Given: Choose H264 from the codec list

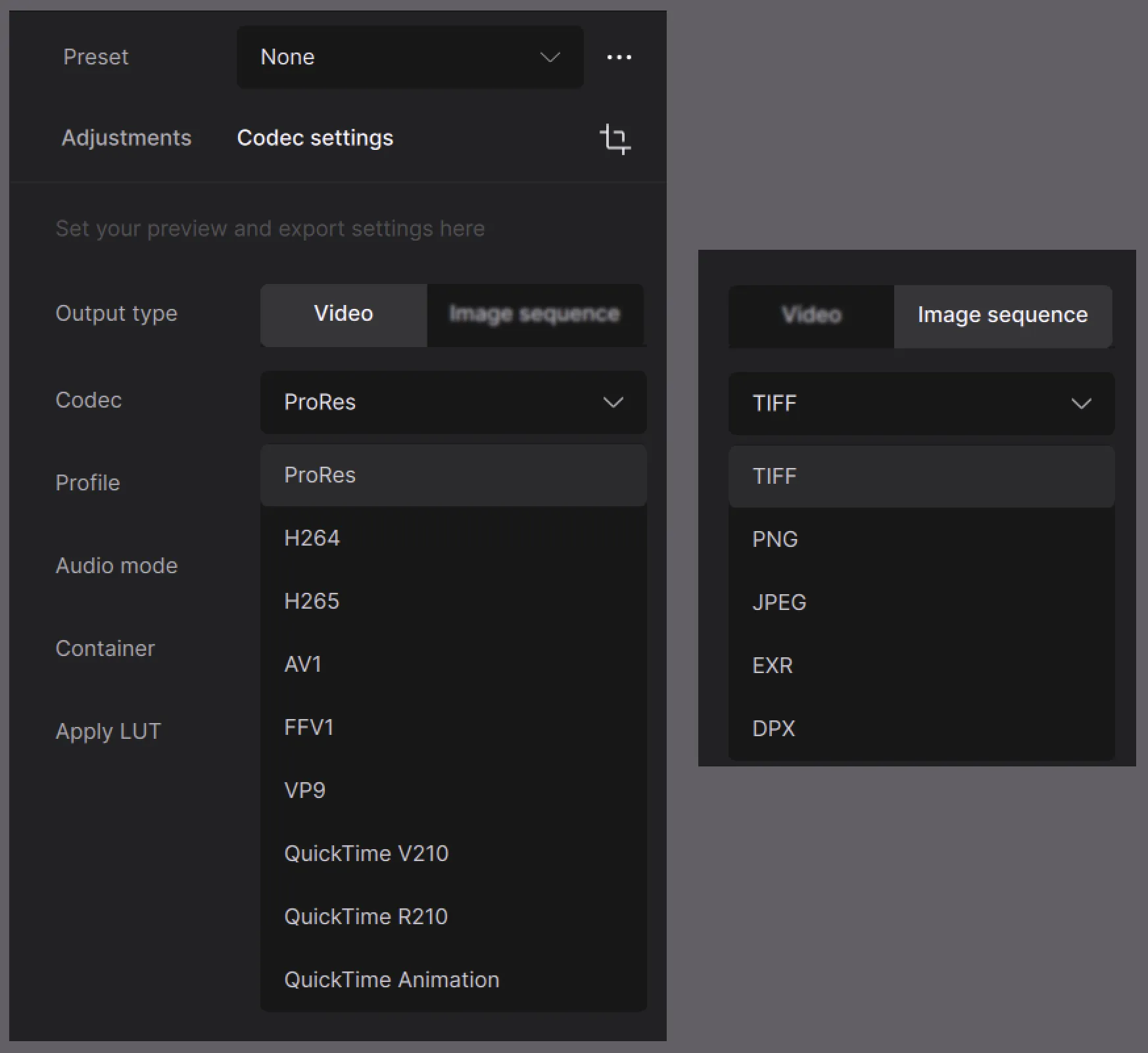Looking at the screenshot, I should pyautogui.click(x=312, y=538).
